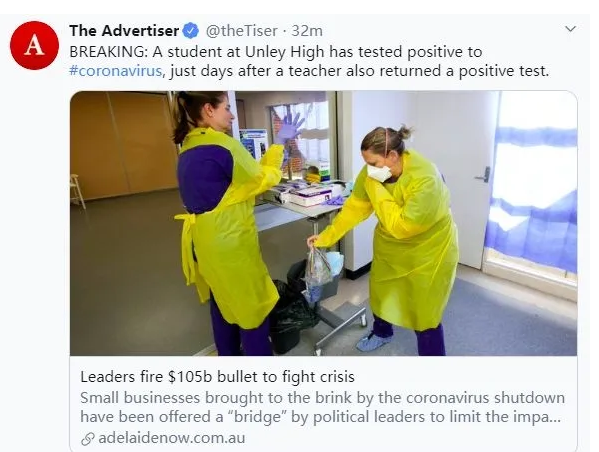Image resolution: width=599 pixels, height=452 pixels.
Task: Click the 32m tweet timestamp
Action: tap(307, 31)
